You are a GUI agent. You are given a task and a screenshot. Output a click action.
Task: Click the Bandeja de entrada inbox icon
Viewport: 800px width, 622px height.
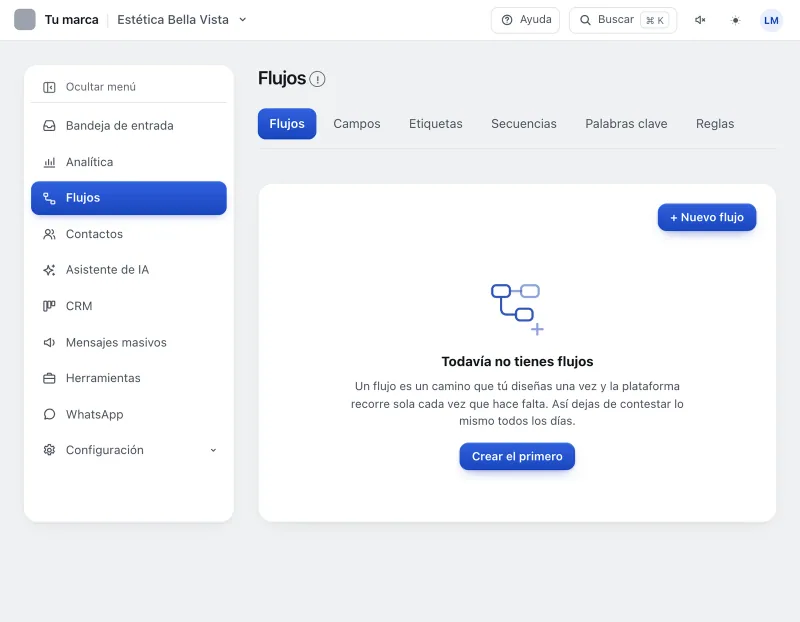pyautogui.click(x=49, y=126)
